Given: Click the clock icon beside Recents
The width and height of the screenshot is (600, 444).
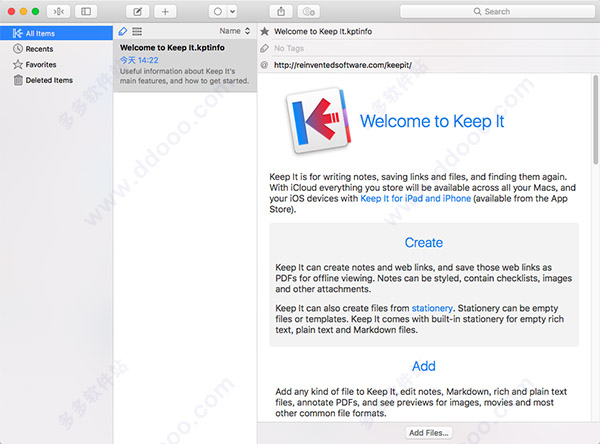Looking at the screenshot, I should 18,49.
